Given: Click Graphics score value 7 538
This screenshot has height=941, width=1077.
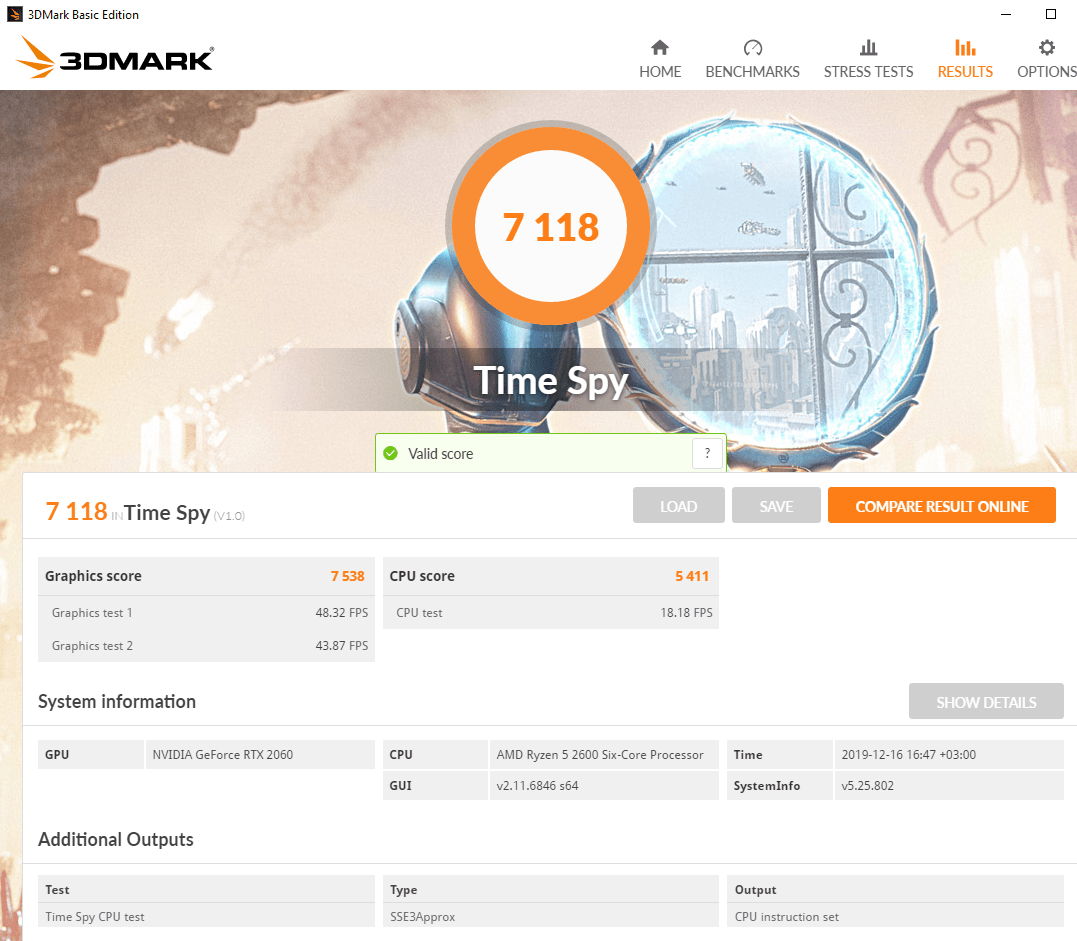Looking at the screenshot, I should tap(348, 576).
